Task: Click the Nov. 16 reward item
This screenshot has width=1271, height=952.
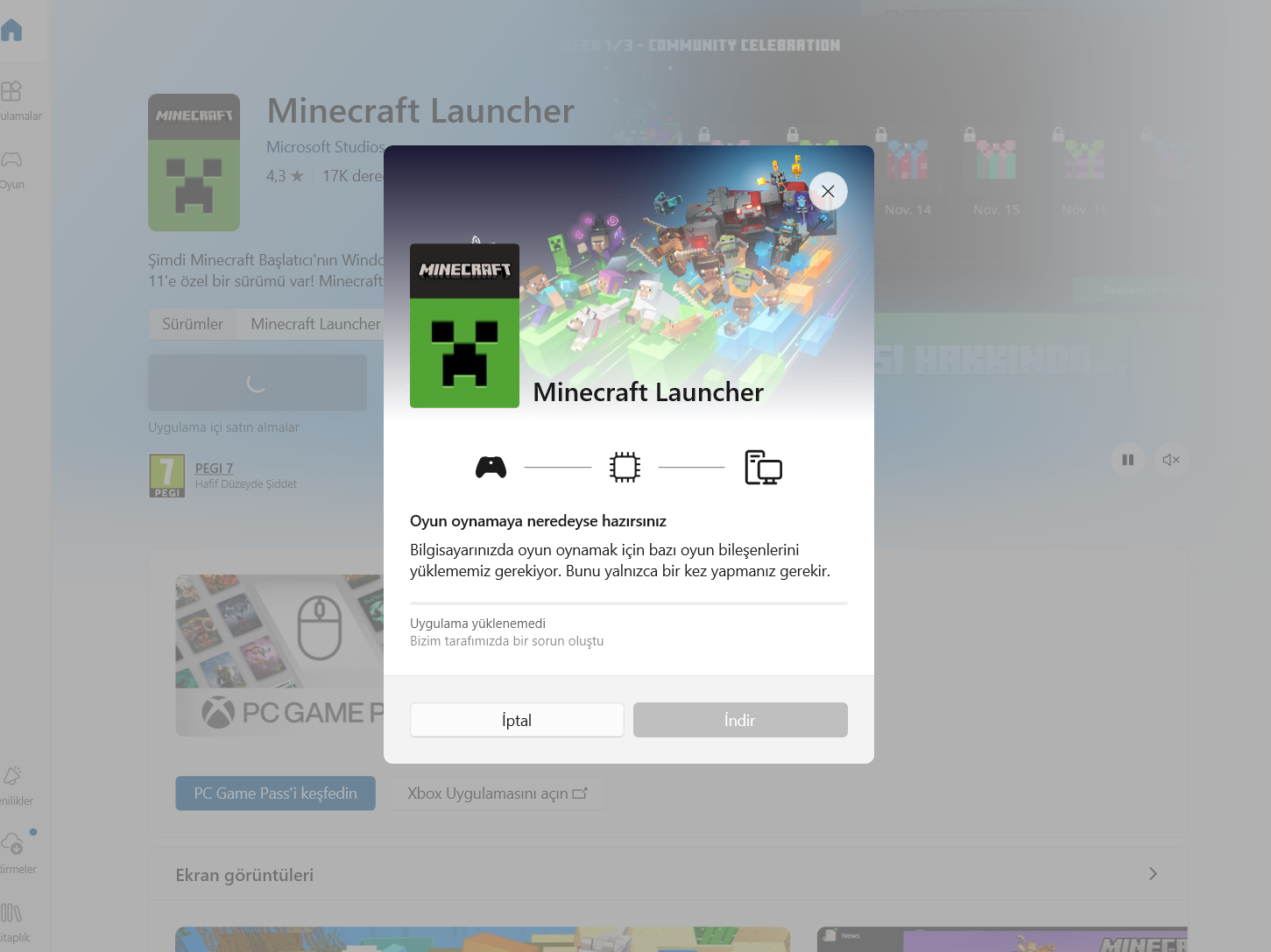Action: point(1085,173)
